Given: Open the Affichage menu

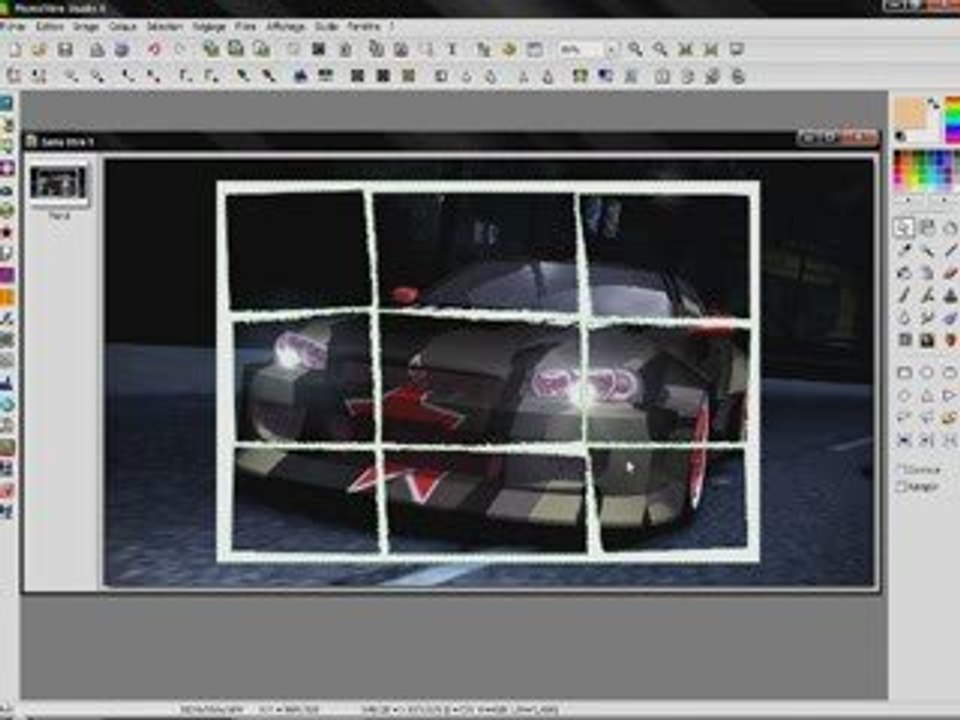Looking at the screenshot, I should [x=285, y=27].
